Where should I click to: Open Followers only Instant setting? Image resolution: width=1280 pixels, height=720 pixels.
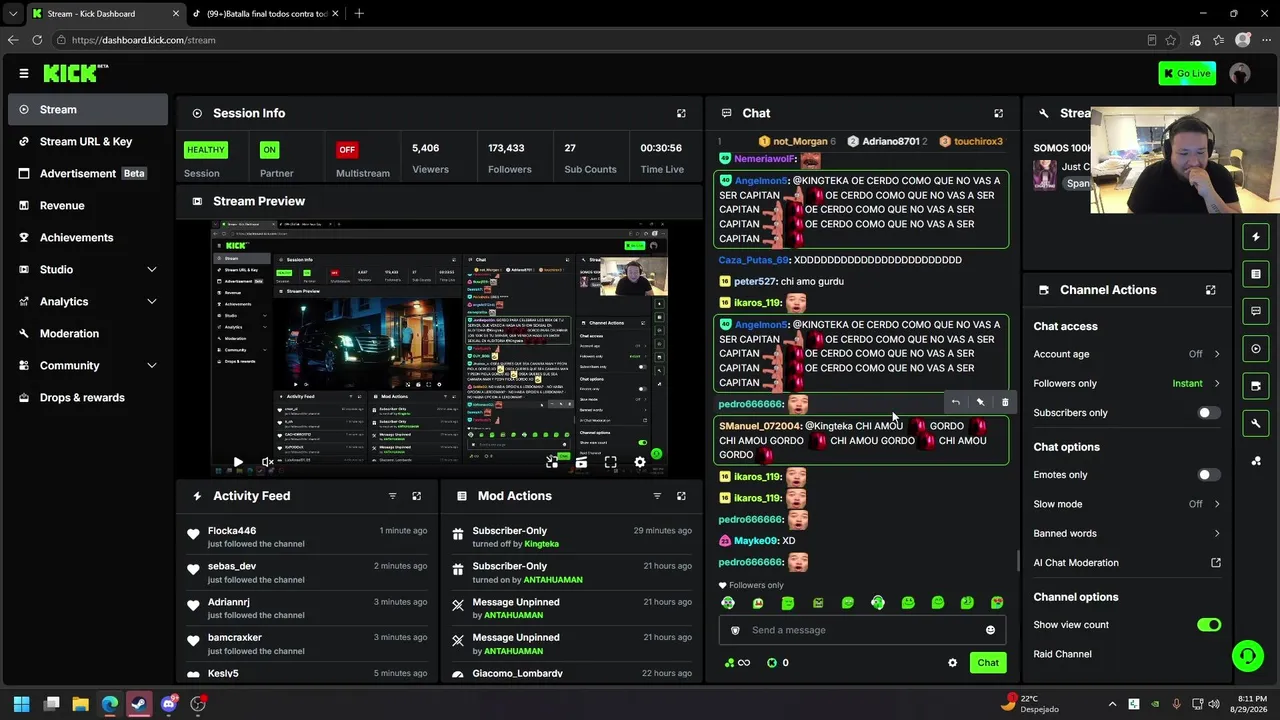(1127, 383)
